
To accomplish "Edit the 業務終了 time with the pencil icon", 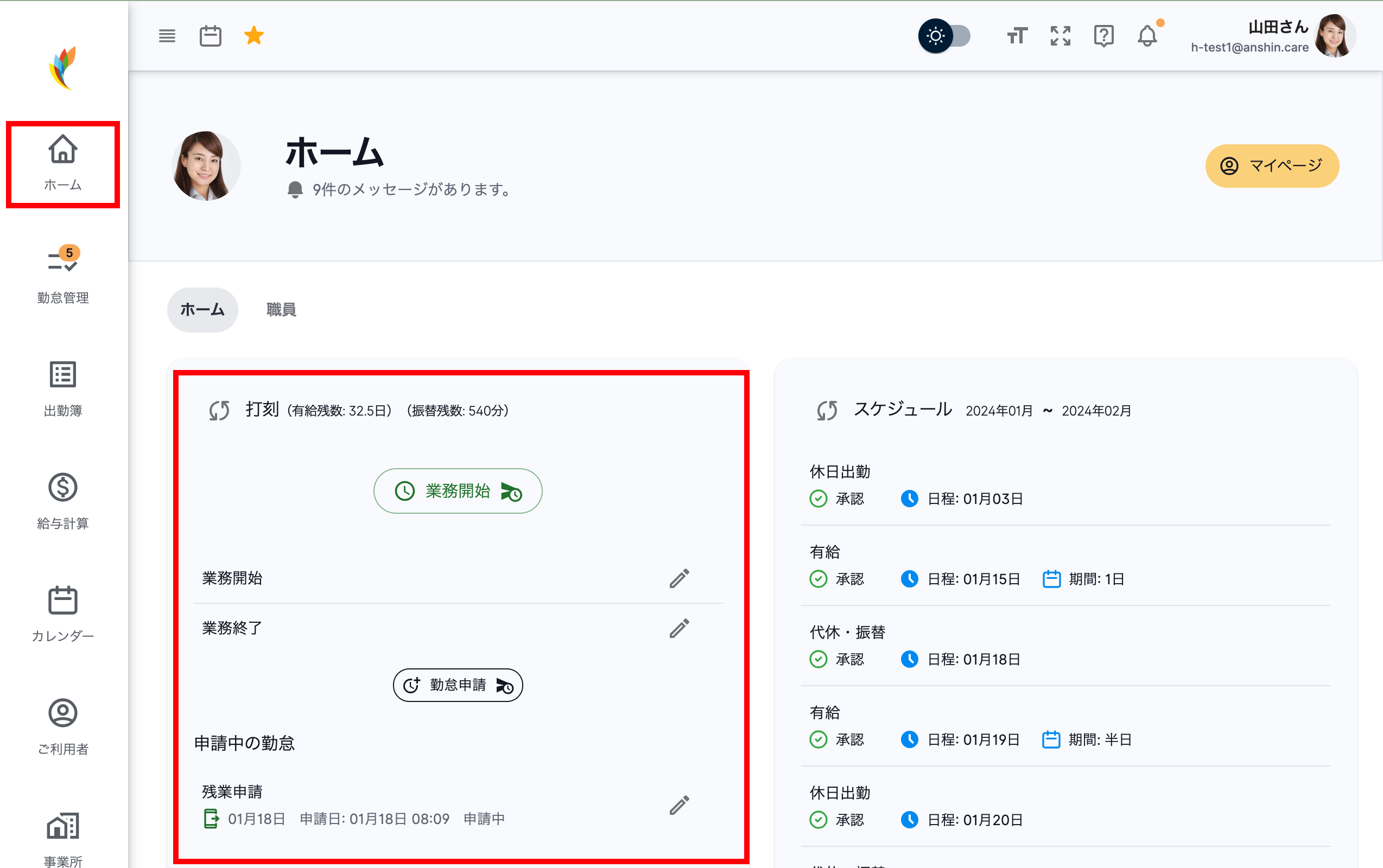I will tap(679, 629).
